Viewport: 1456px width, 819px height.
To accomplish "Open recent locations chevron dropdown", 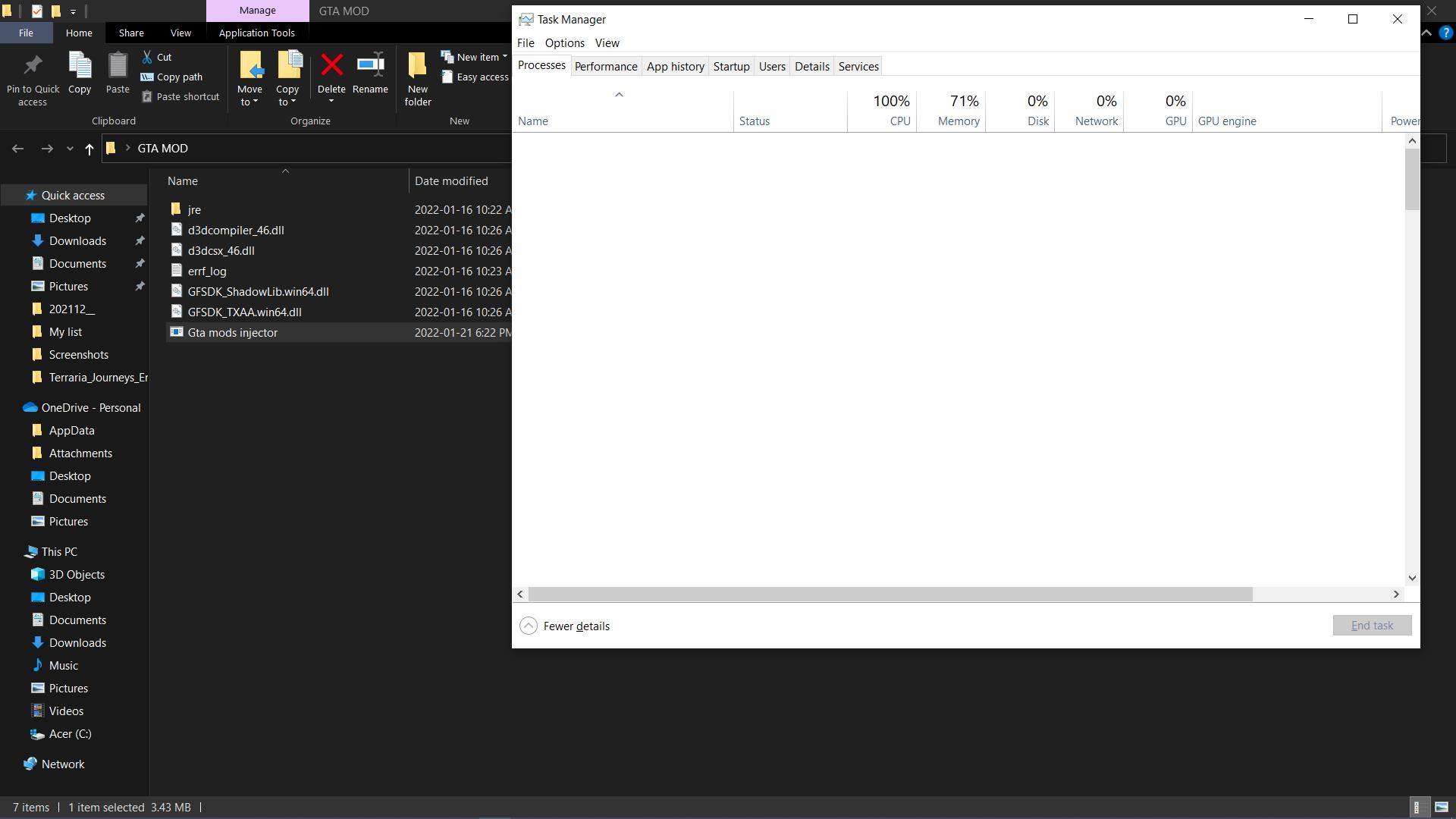I will (x=70, y=149).
